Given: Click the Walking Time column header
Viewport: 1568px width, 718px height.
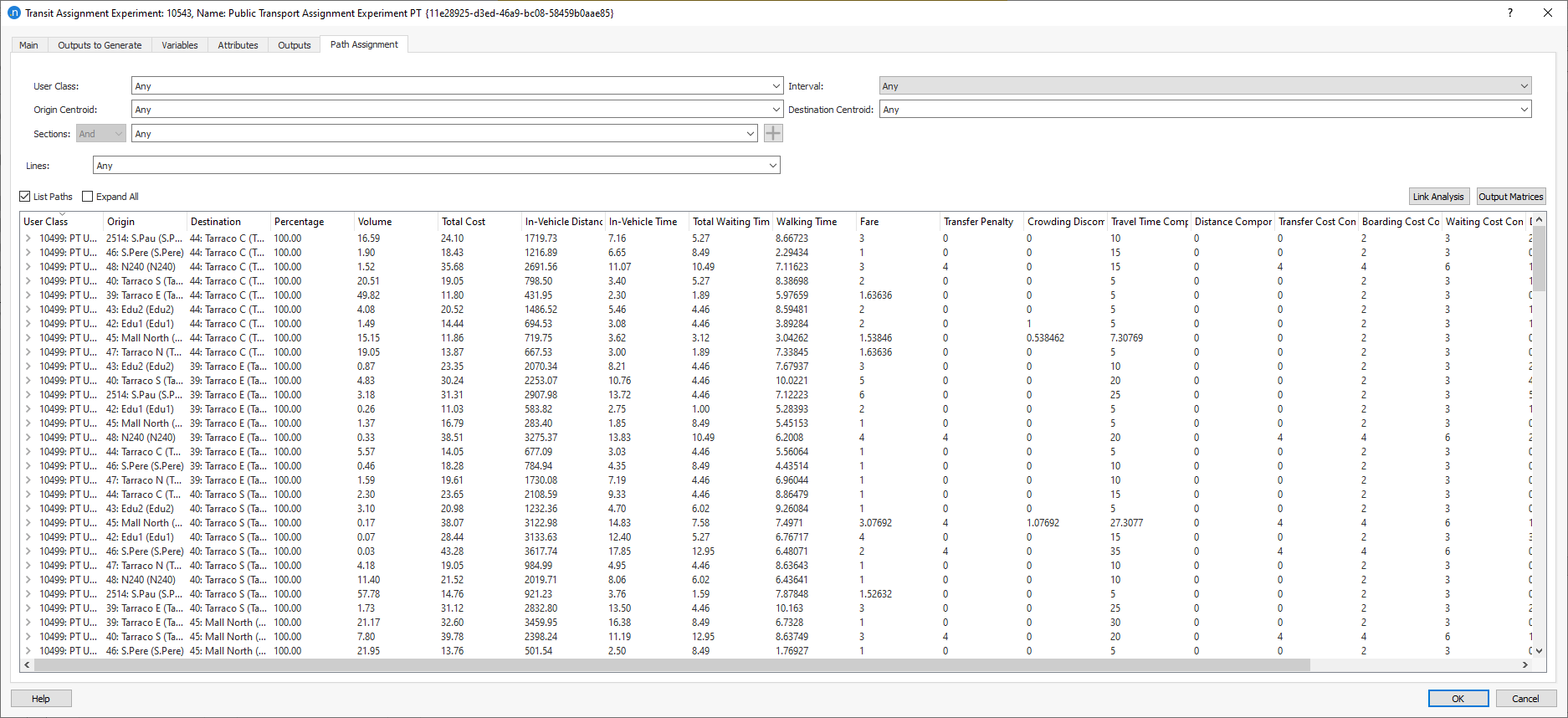Looking at the screenshot, I should 815,222.
